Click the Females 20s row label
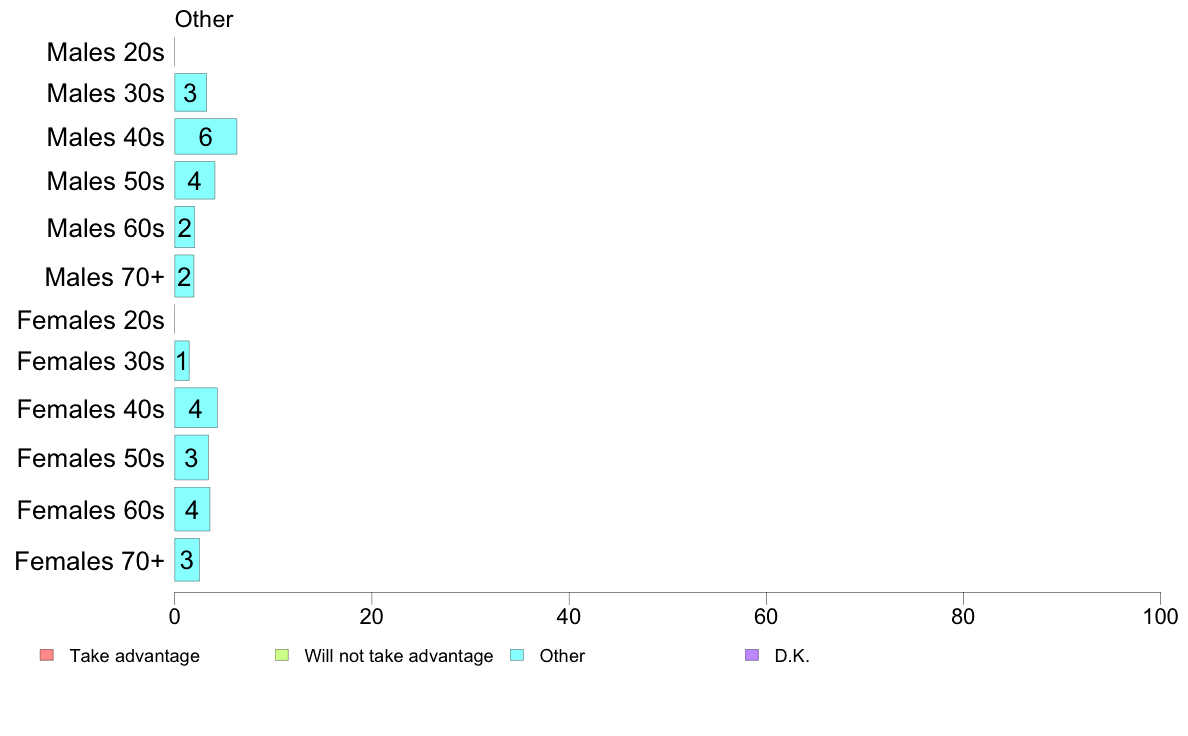Screen dimensions: 1188x736 click(90, 321)
